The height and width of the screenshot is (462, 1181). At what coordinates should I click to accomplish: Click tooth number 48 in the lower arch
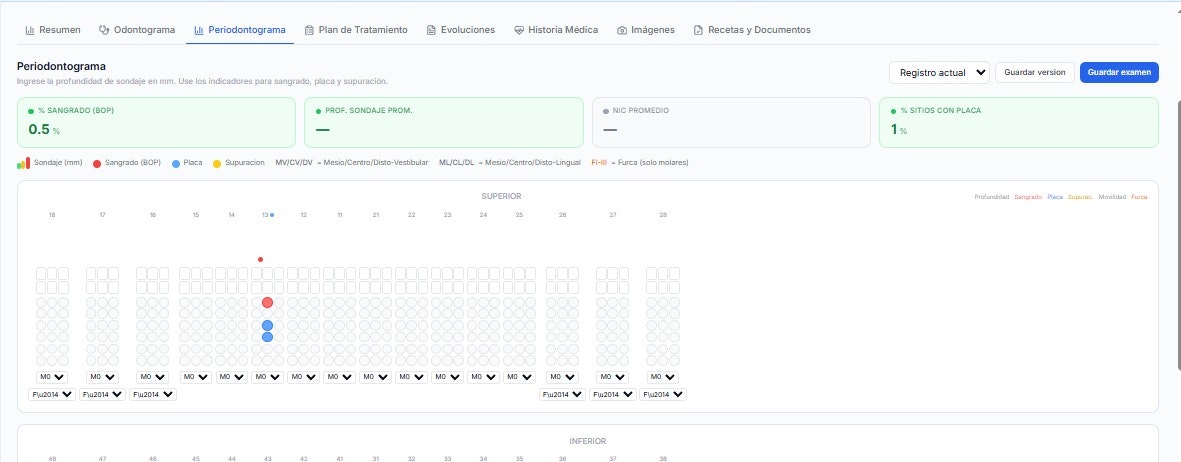coord(52,458)
